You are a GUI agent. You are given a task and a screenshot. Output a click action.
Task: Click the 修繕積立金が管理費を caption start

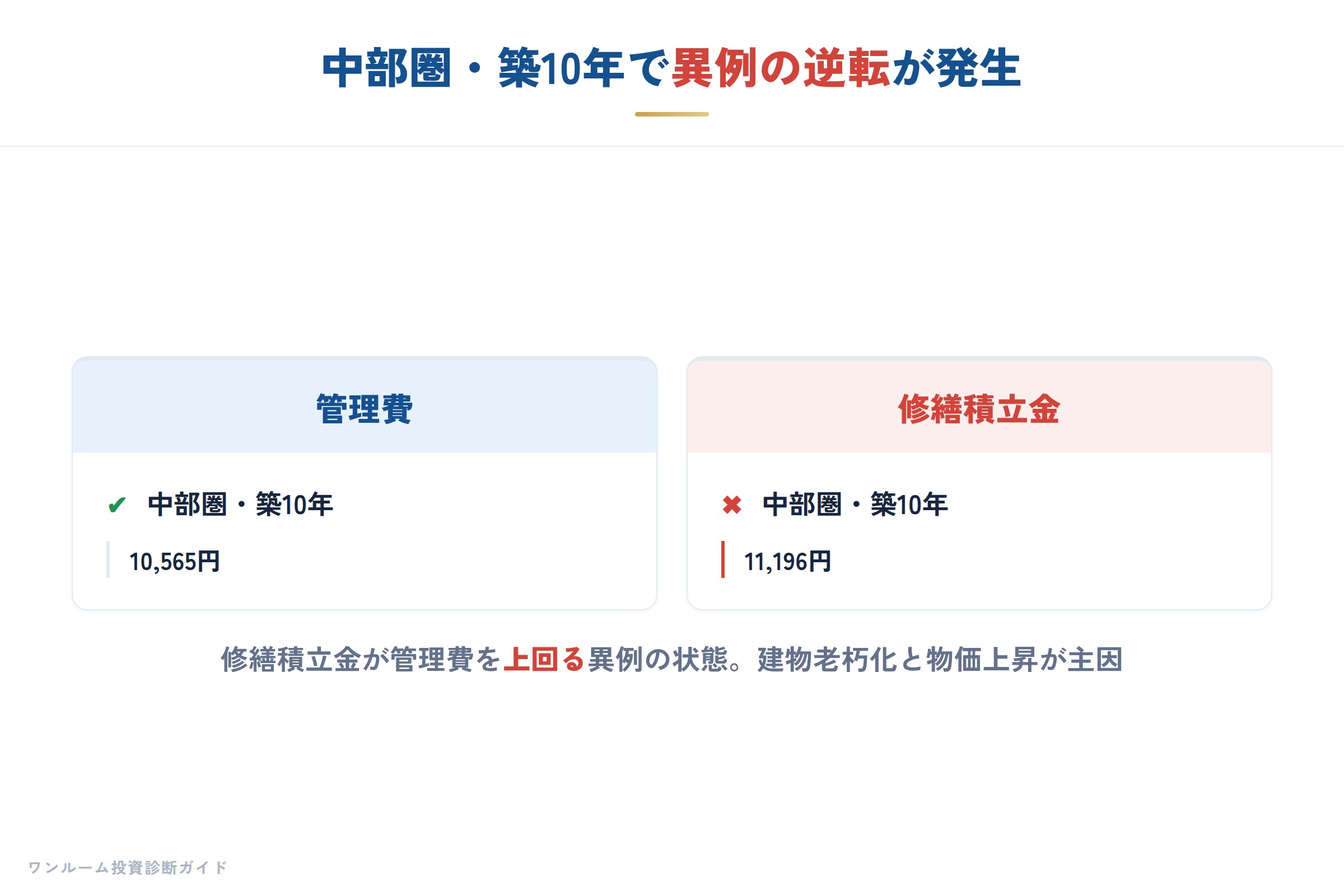click(361, 660)
